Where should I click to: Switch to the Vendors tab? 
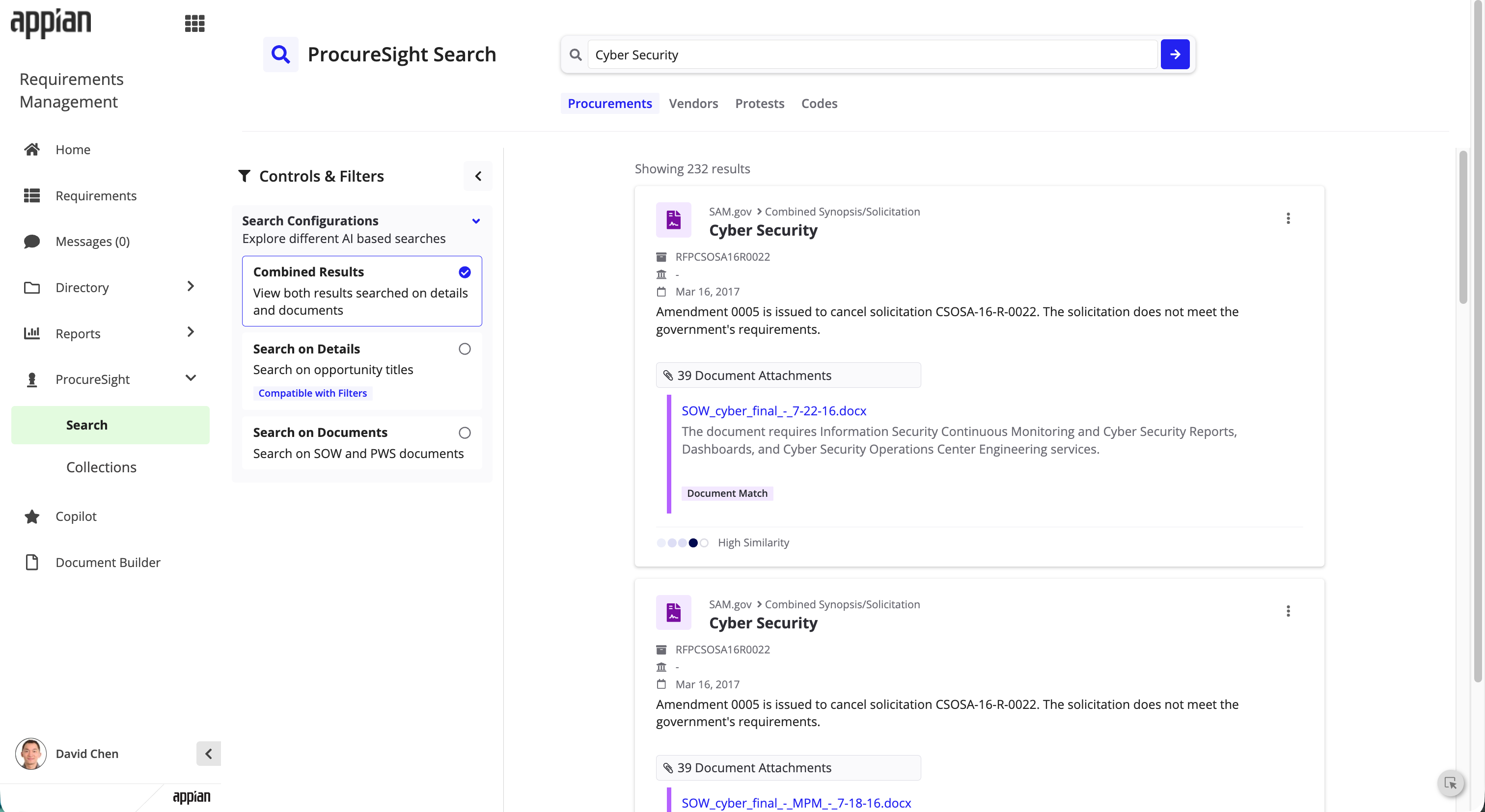(693, 103)
